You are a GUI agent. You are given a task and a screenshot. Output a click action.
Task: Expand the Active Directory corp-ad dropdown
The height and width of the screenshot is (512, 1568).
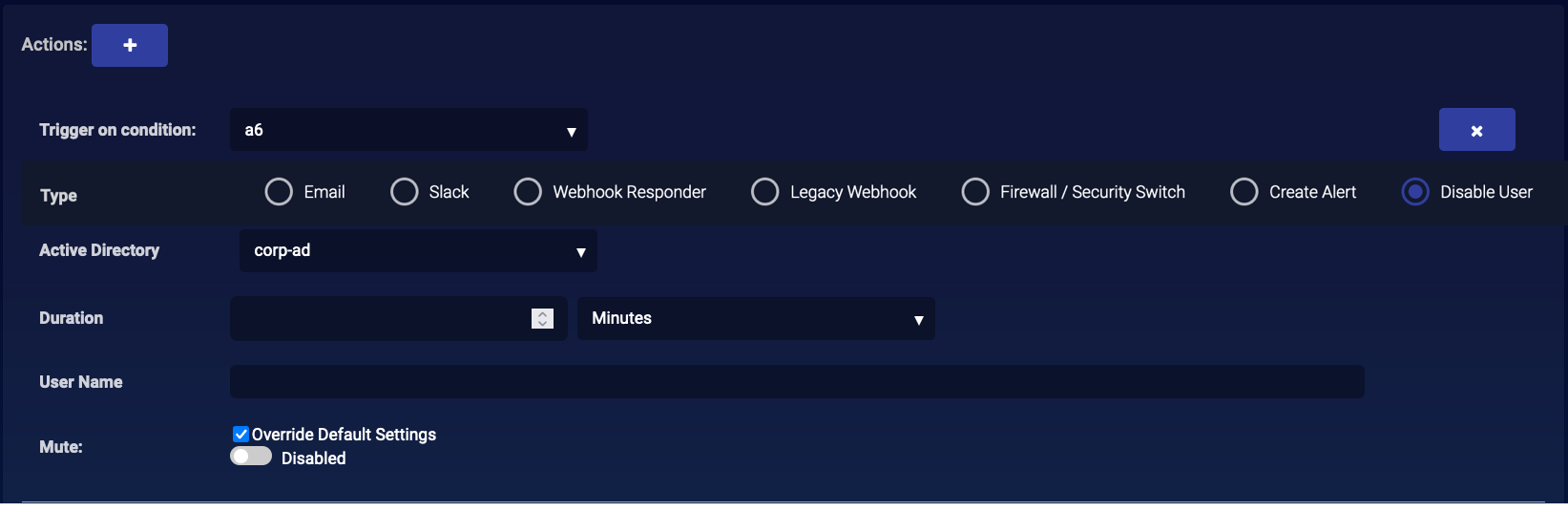click(x=418, y=250)
